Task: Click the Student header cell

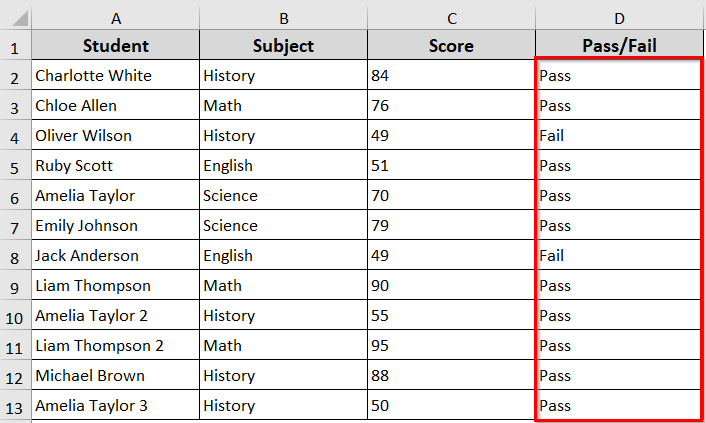Action: 115,45
